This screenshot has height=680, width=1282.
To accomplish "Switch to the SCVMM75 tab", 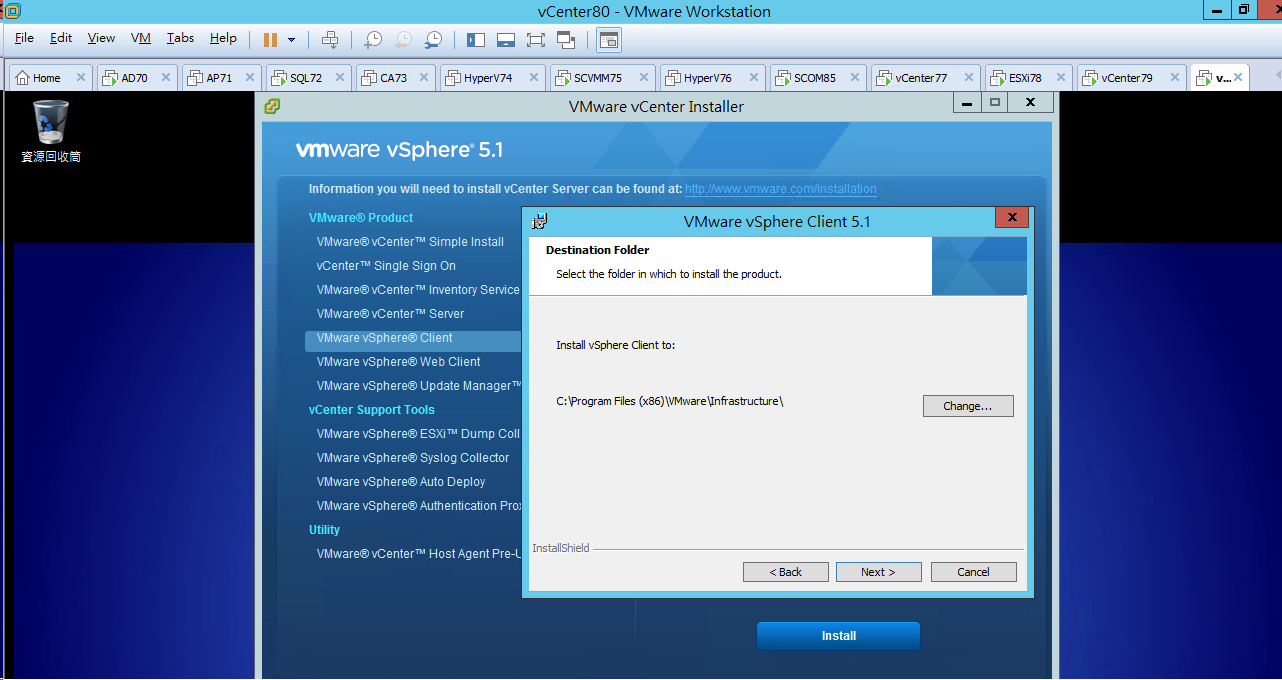I will click(598, 78).
